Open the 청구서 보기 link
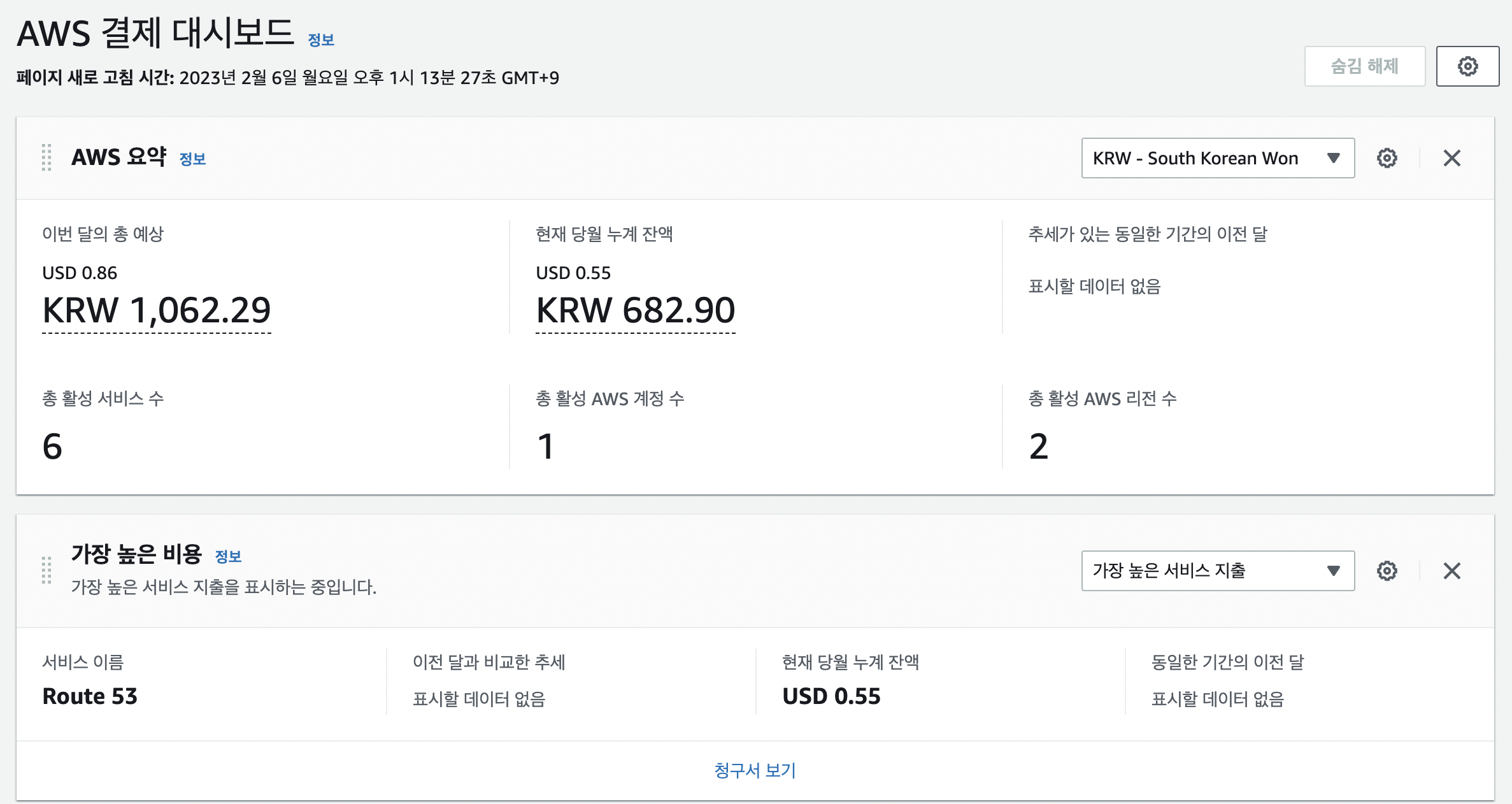 (755, 770)
